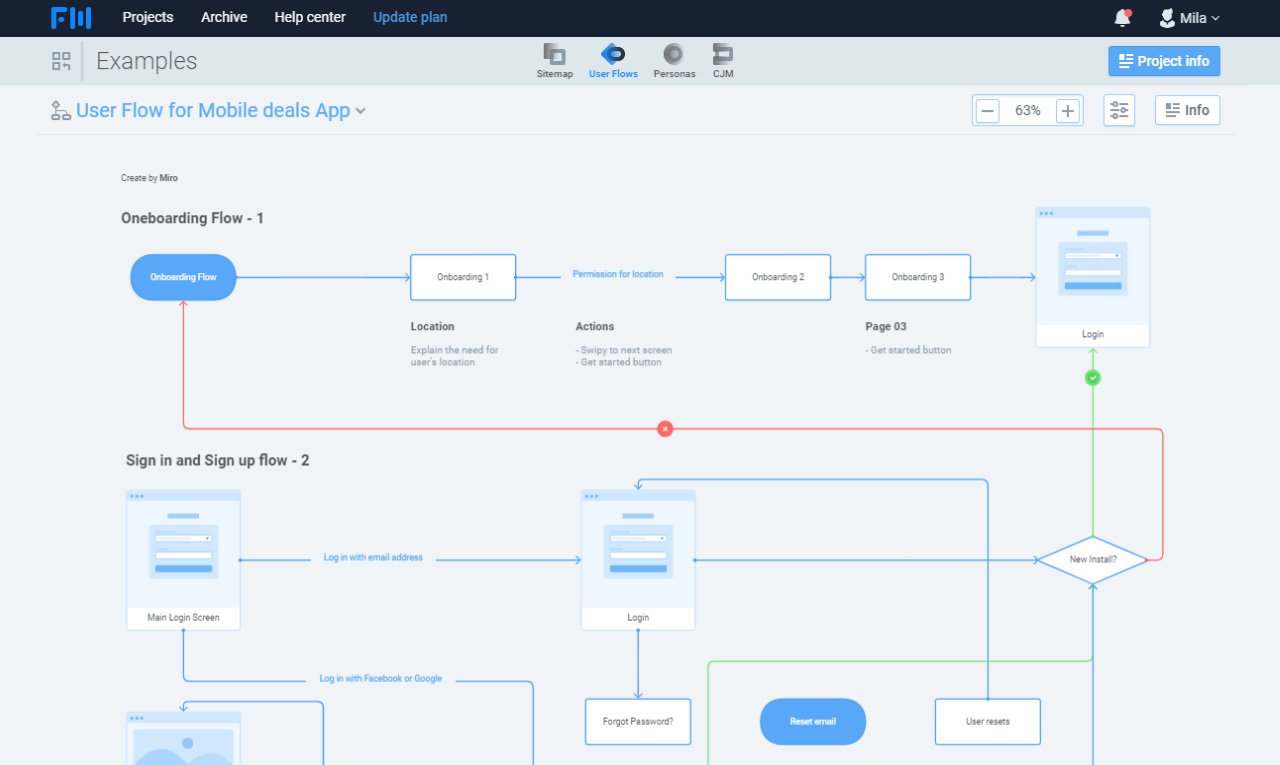Image resolution: width=1280 pixels, height=765 pixels.
Task: Click Sign in and Sign up flow - 2 heading
Action: click(218, 461)
